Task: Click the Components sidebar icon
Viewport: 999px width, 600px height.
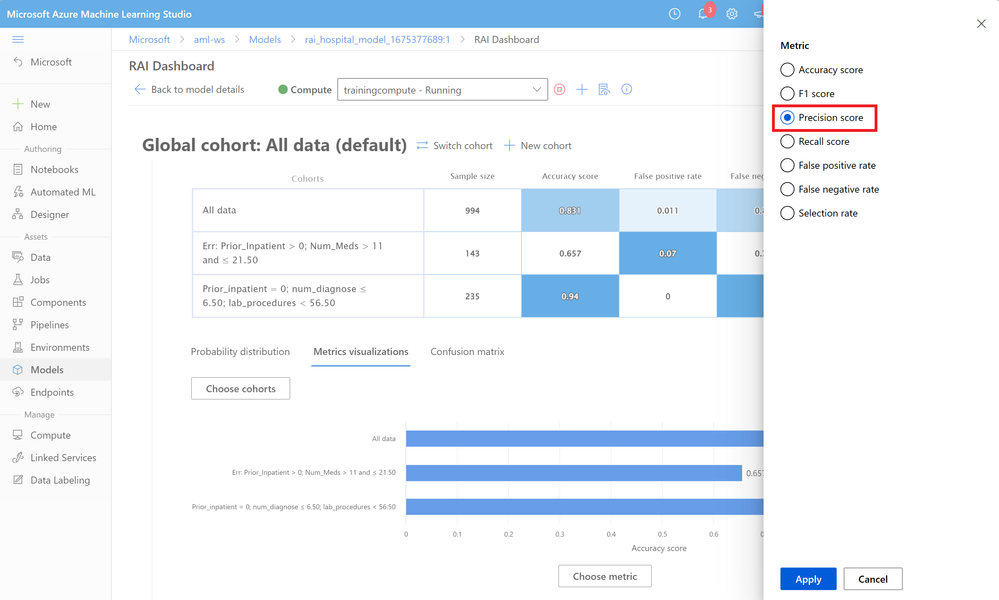Action: point(18,302)
